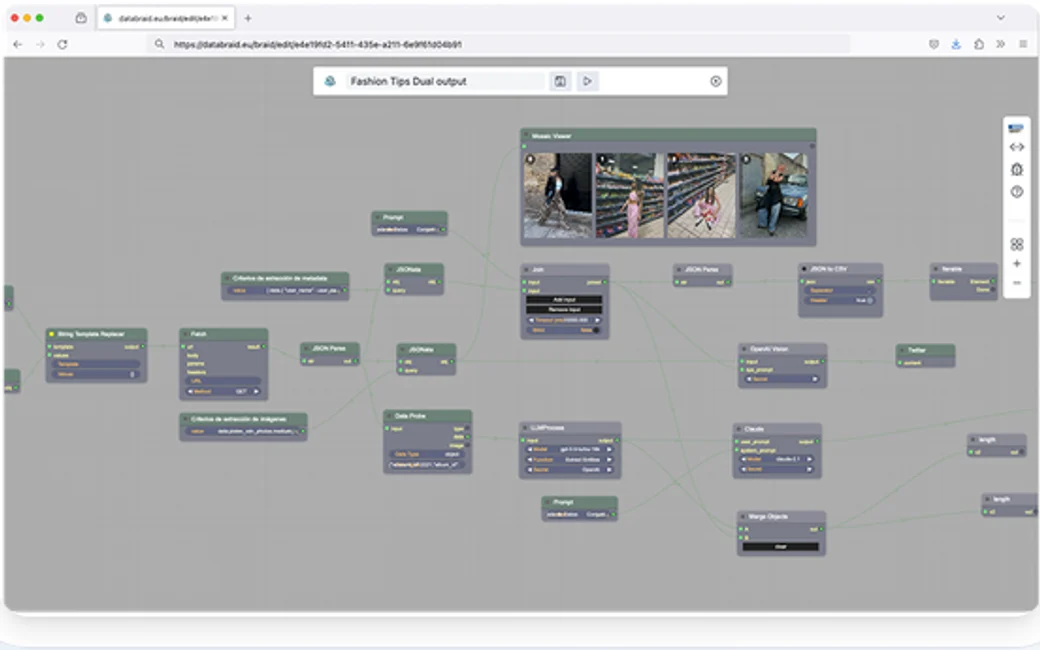The width and height of the screenshot is (1040, 650).
Task: Open the node grid icon in side panel
Action: point(1017,244)
